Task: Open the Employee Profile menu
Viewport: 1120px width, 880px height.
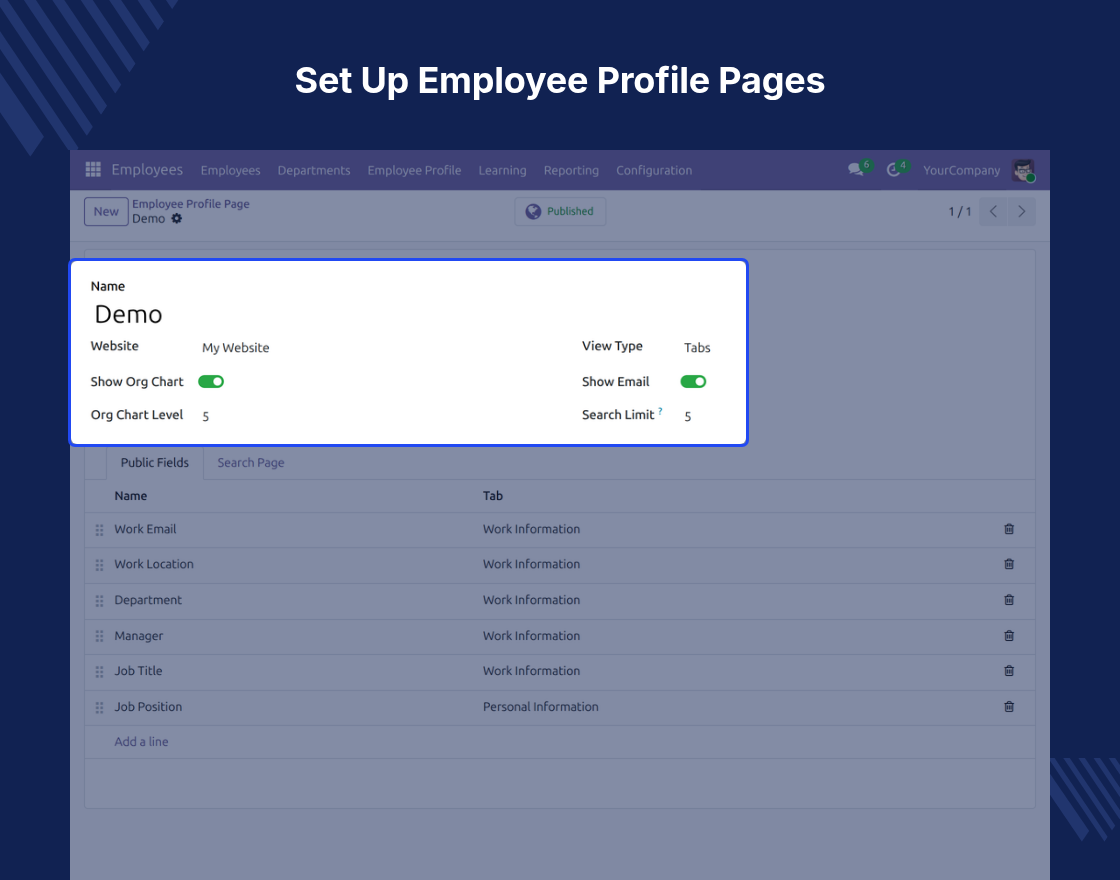Action: [x=414, y=170]
